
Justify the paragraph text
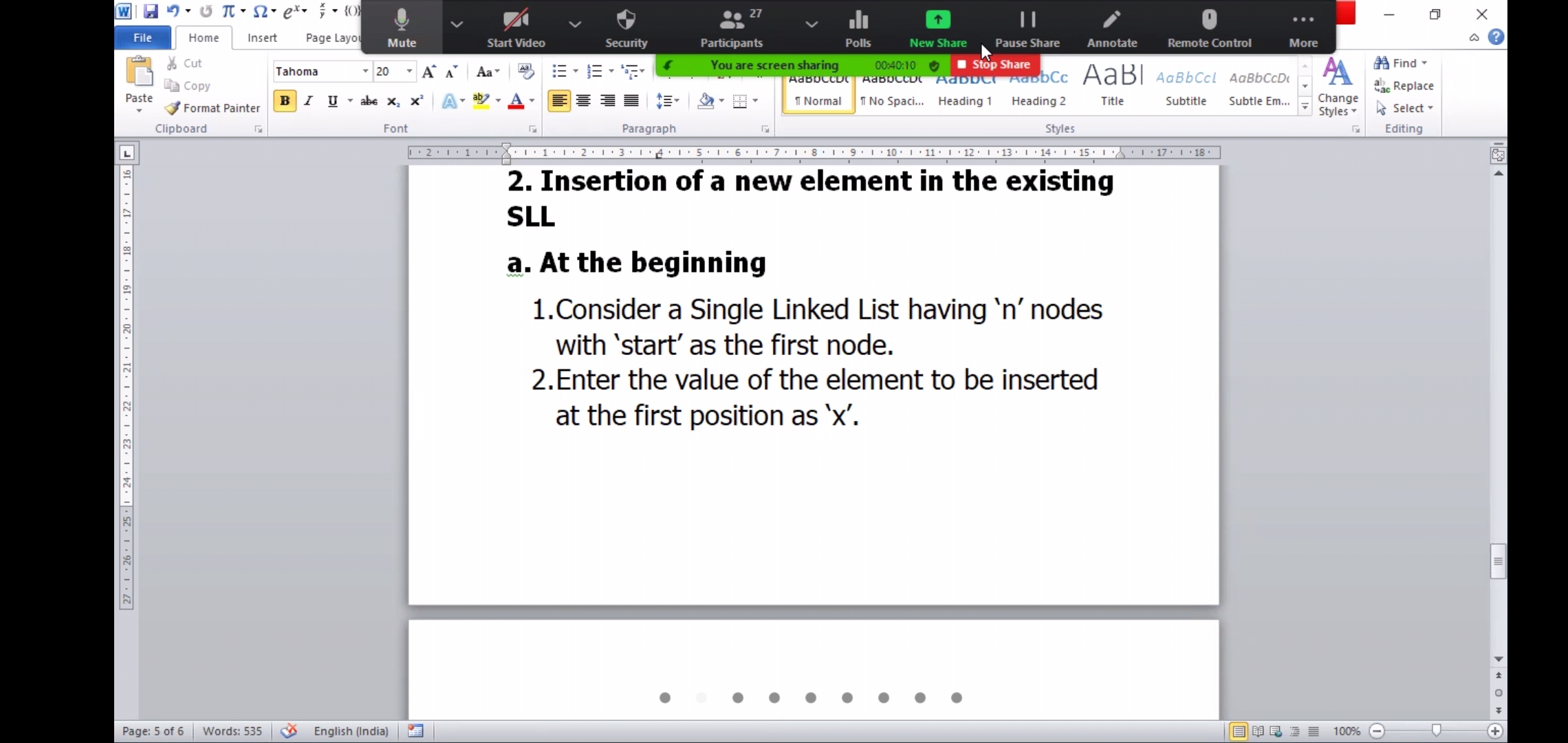coord(631,101)
